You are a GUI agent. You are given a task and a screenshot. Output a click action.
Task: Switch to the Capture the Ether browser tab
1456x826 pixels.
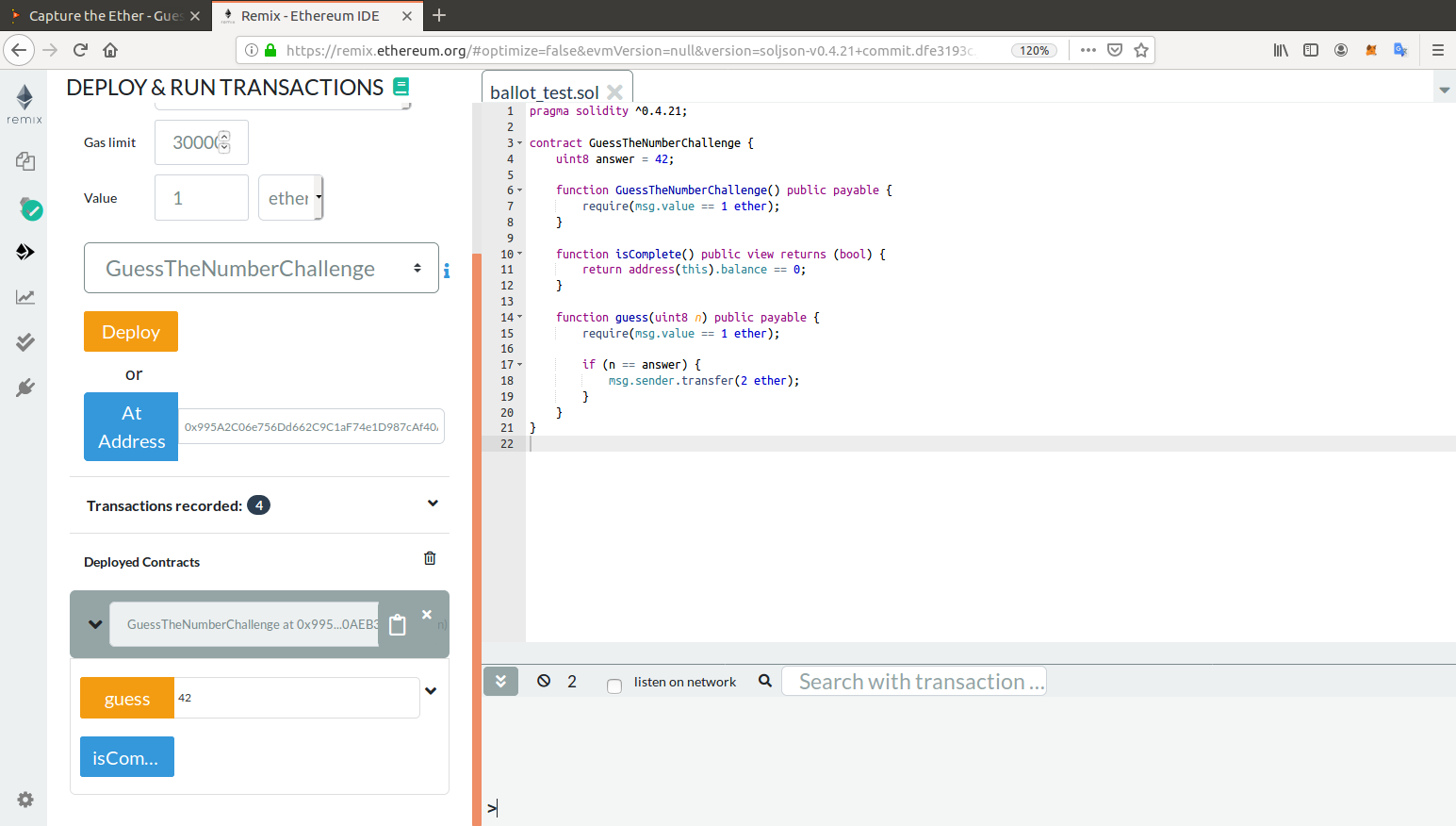tap(104, 16)
